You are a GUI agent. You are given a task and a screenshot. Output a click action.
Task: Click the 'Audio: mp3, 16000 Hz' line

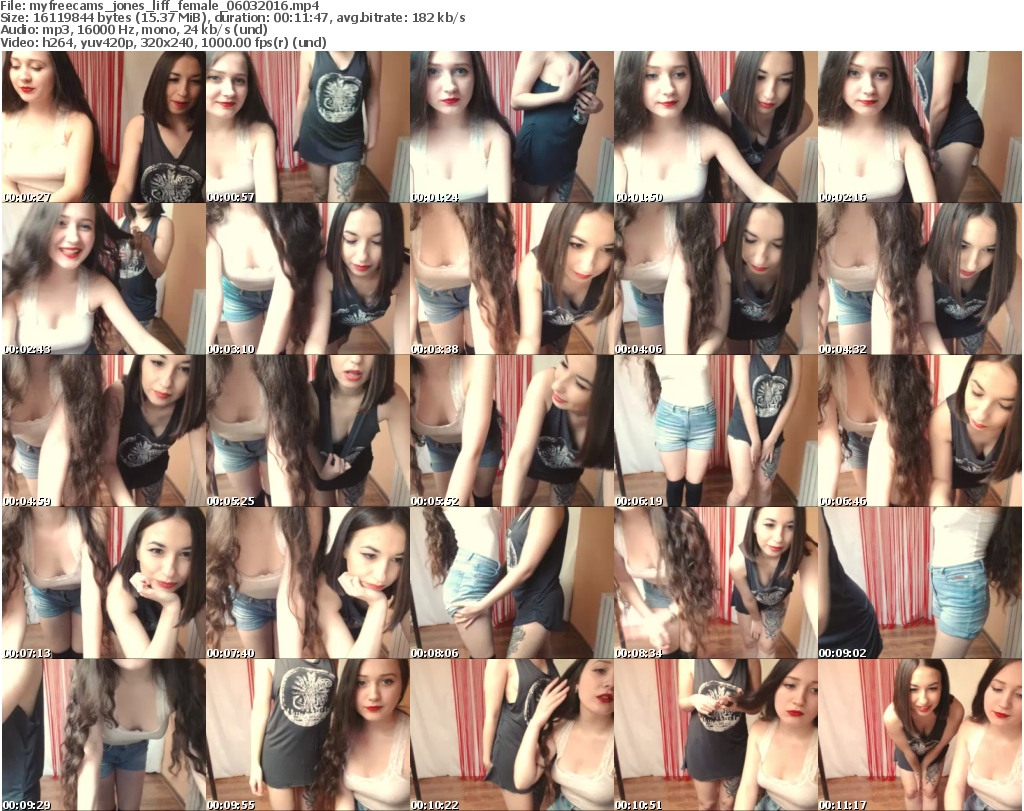click(134, 30)
